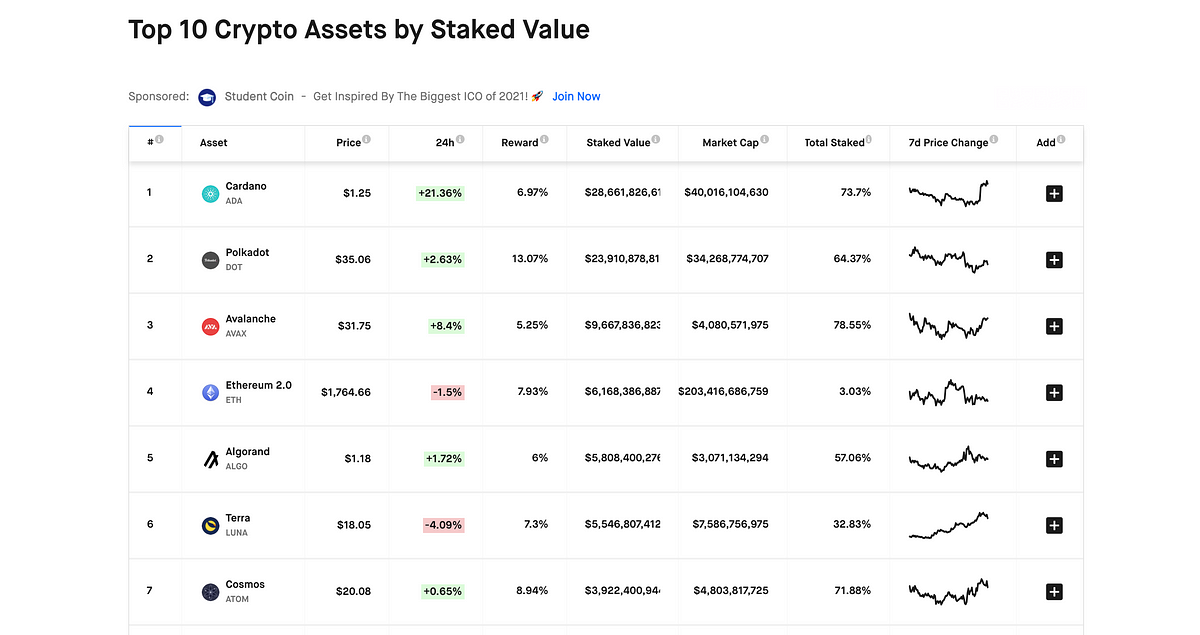1200x635 pixels.
Task: Open the Cosmos asset name link
Action: pos(247,584)
